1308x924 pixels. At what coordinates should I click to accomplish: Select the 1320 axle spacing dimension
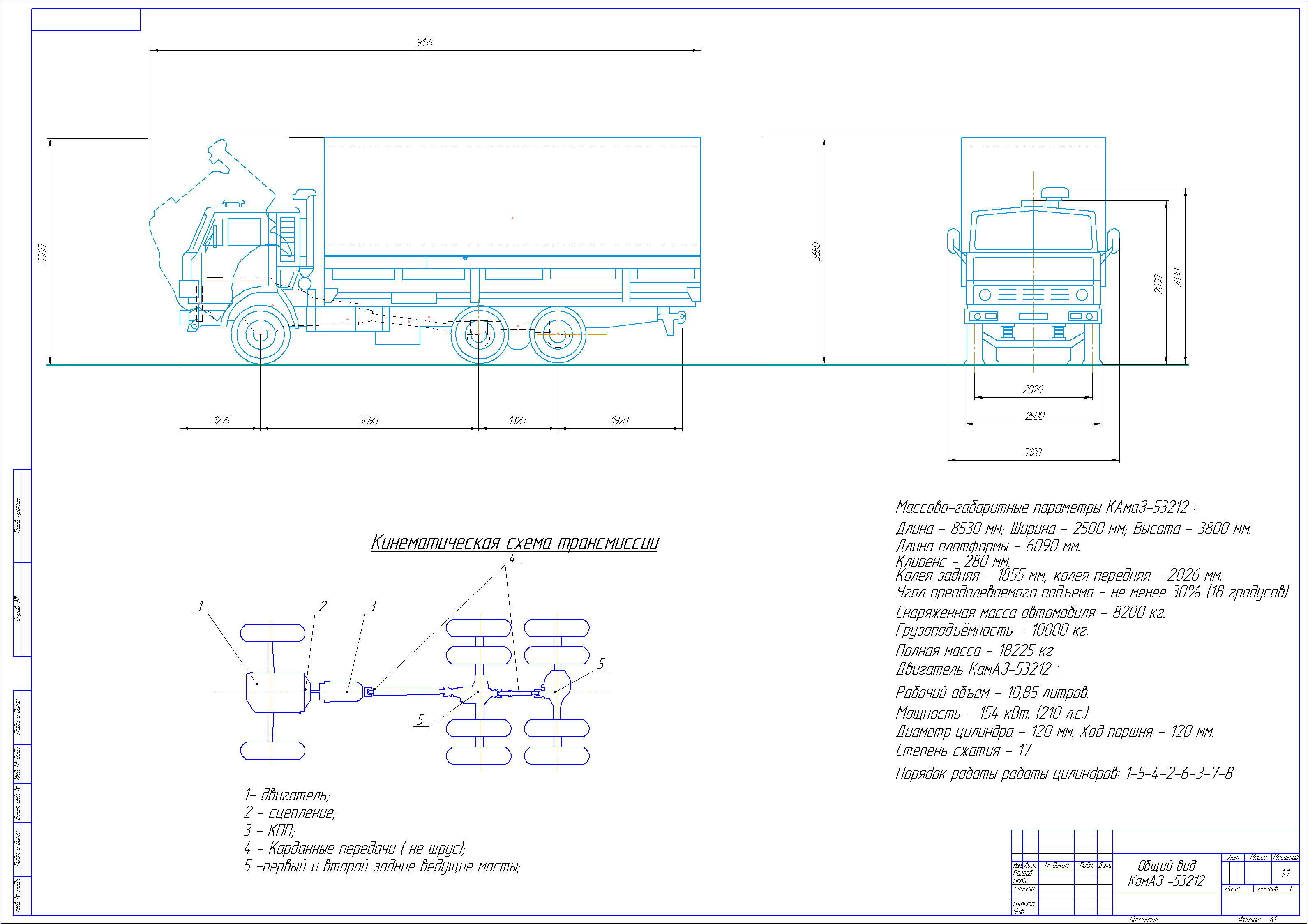(517, 420)
